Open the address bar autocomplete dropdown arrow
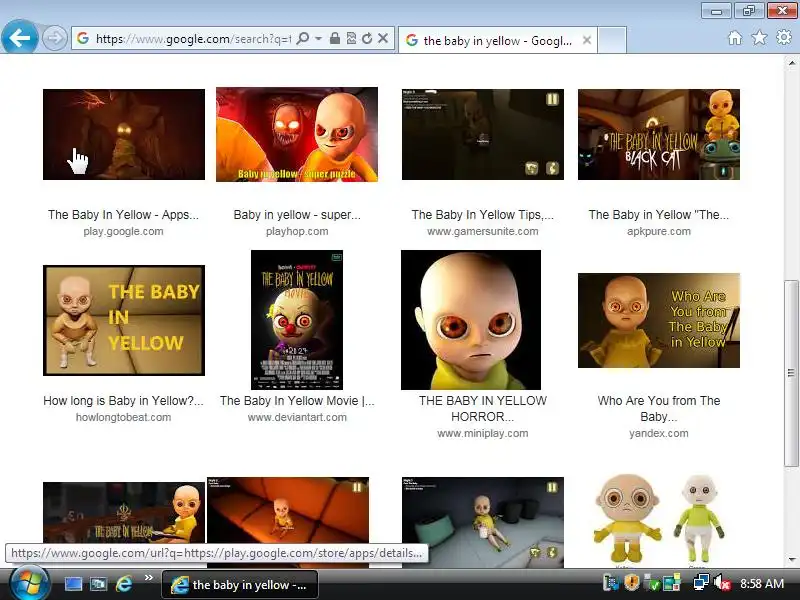The height and width of the screenshot is (600, 800). tap(318, 38)
